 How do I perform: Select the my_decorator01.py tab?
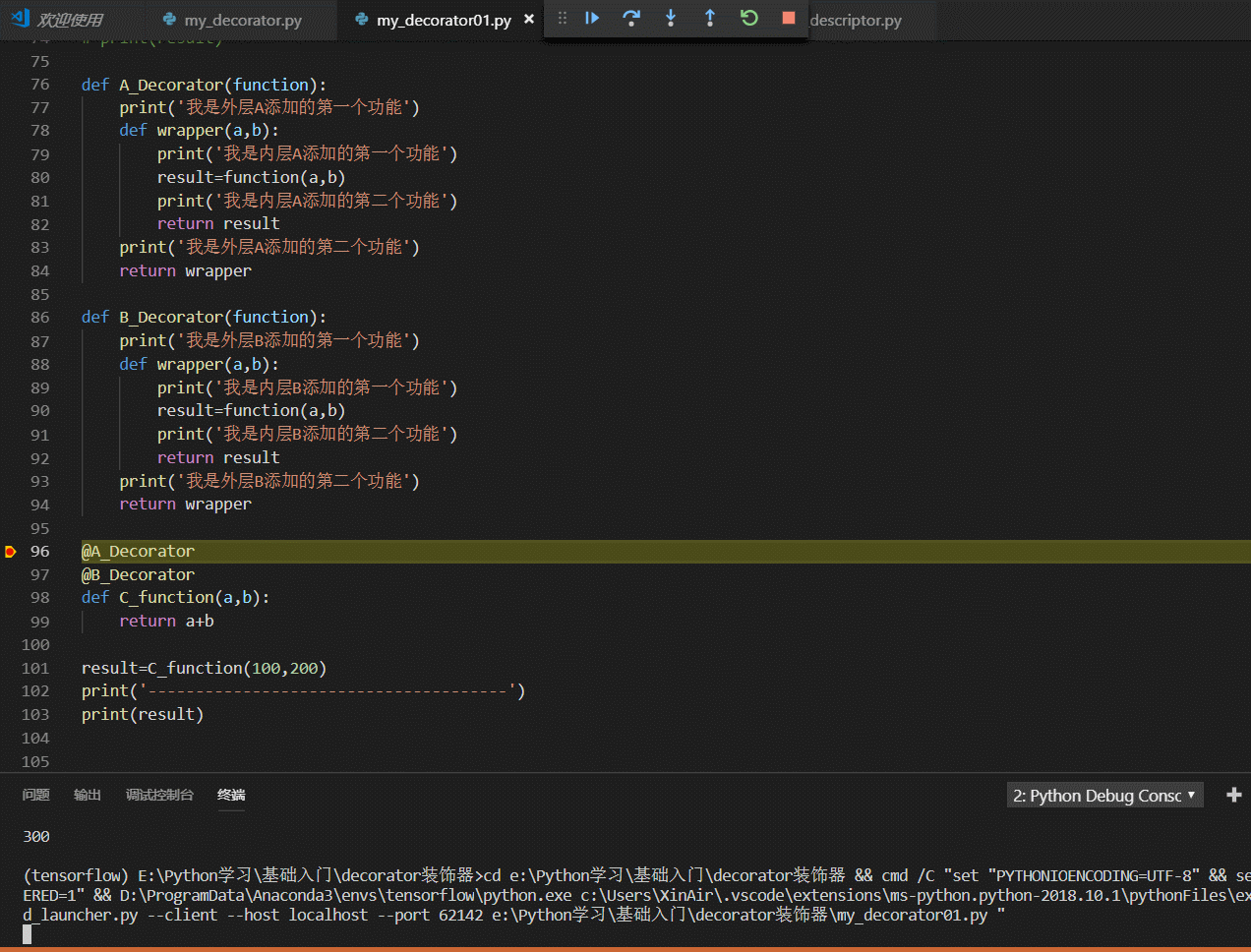point(444,20)
